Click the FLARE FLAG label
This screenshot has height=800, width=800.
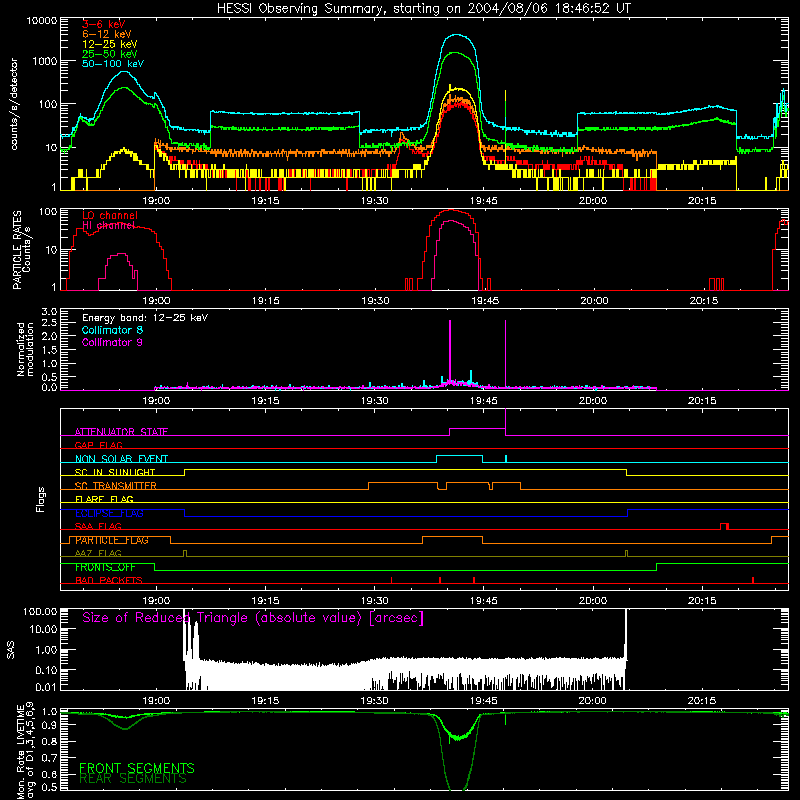pyautogui.click(x=104, y=499)
